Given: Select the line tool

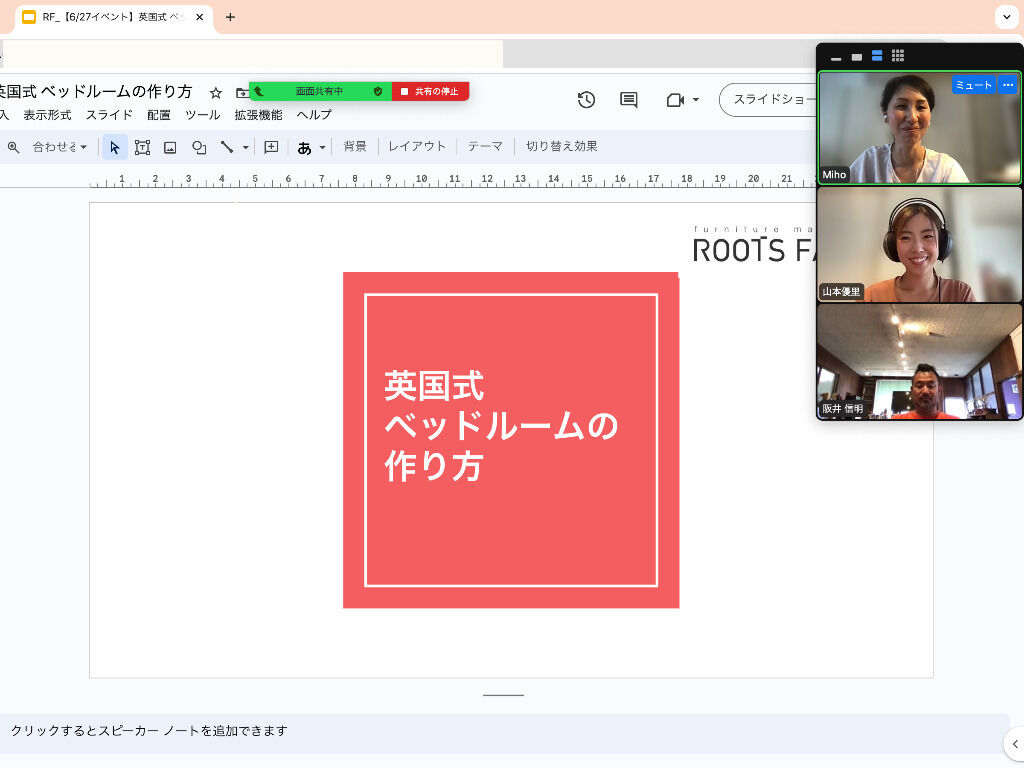Looking at the screenshot, I should pyautogui.click(x=227, y=147).
